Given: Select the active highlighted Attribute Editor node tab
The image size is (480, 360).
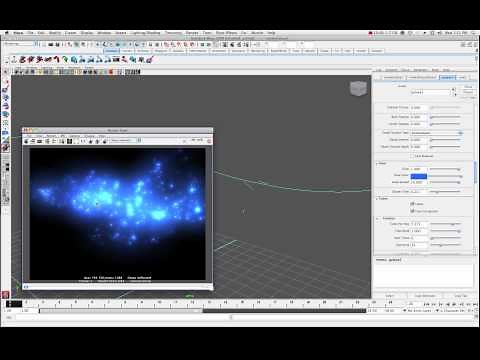Looking at the screenshot, I should (x=447, y=77).
